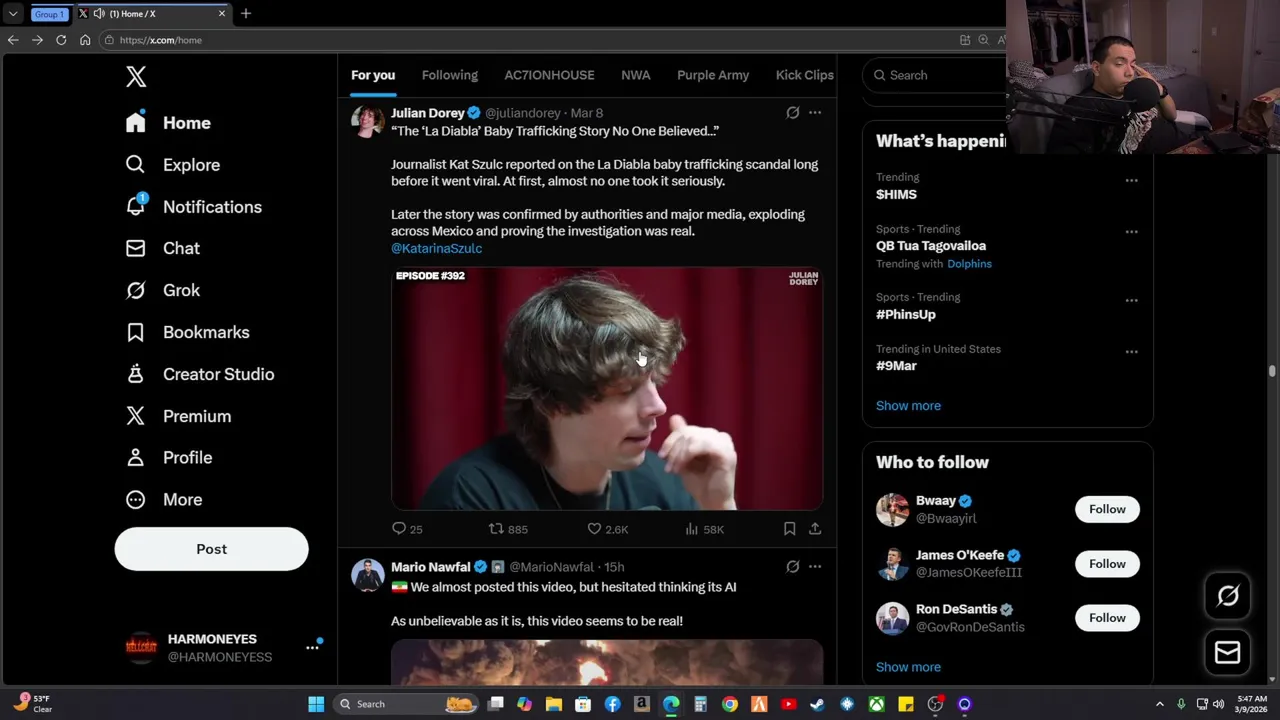Play the Episode #392 video
The width and height of the screenshot is (1280, 720).
pos(607,389)
